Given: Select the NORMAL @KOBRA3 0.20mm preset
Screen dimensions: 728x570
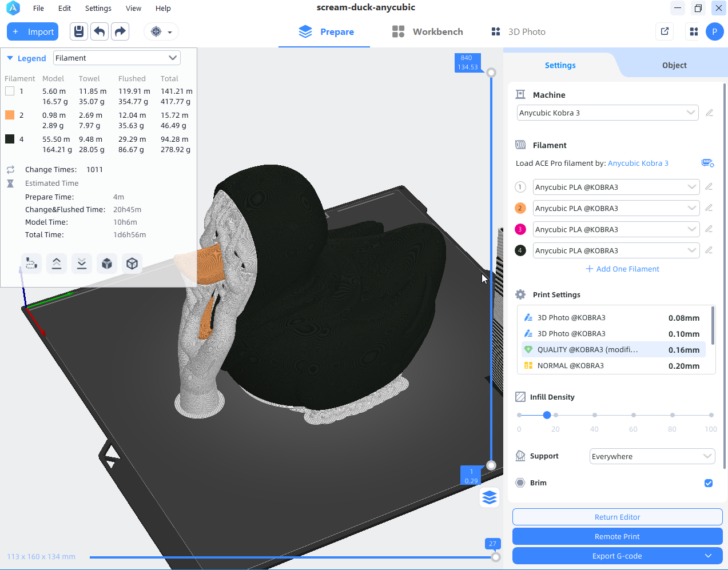Looking at the screenshot, I should (x=613, y=366).
